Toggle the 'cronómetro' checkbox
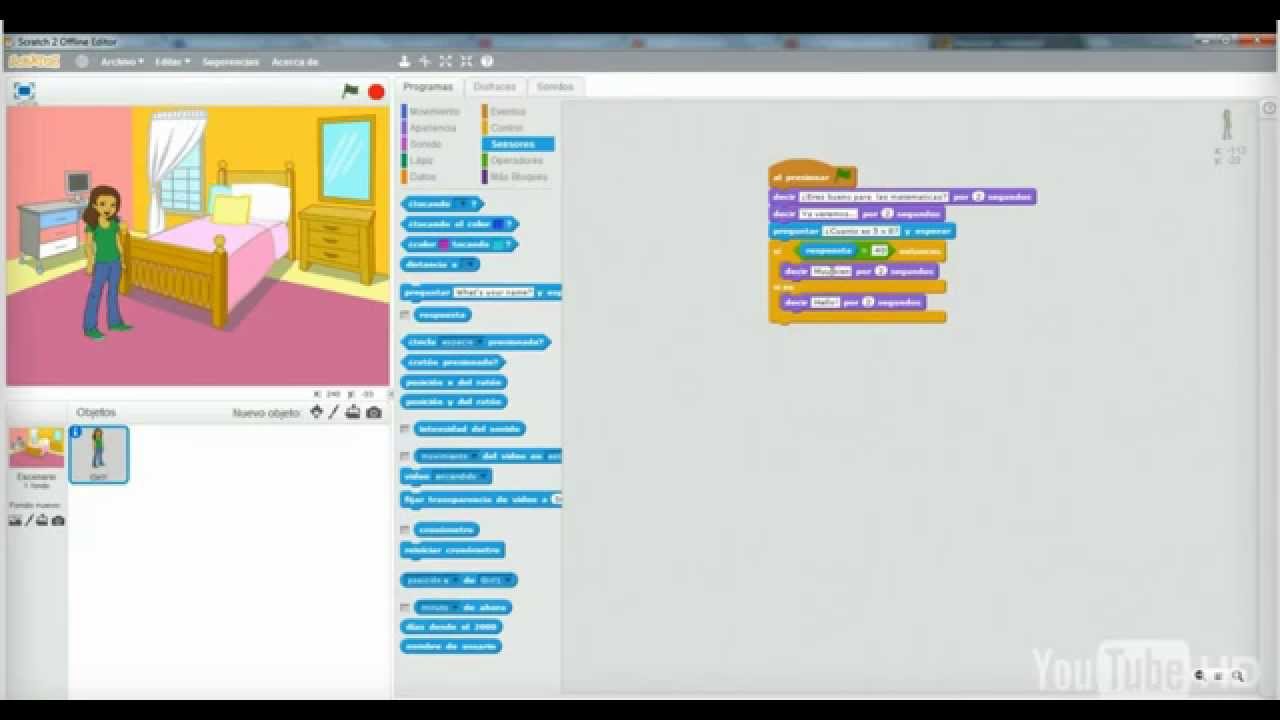The image size is (1280, 720). click(405, 529)
